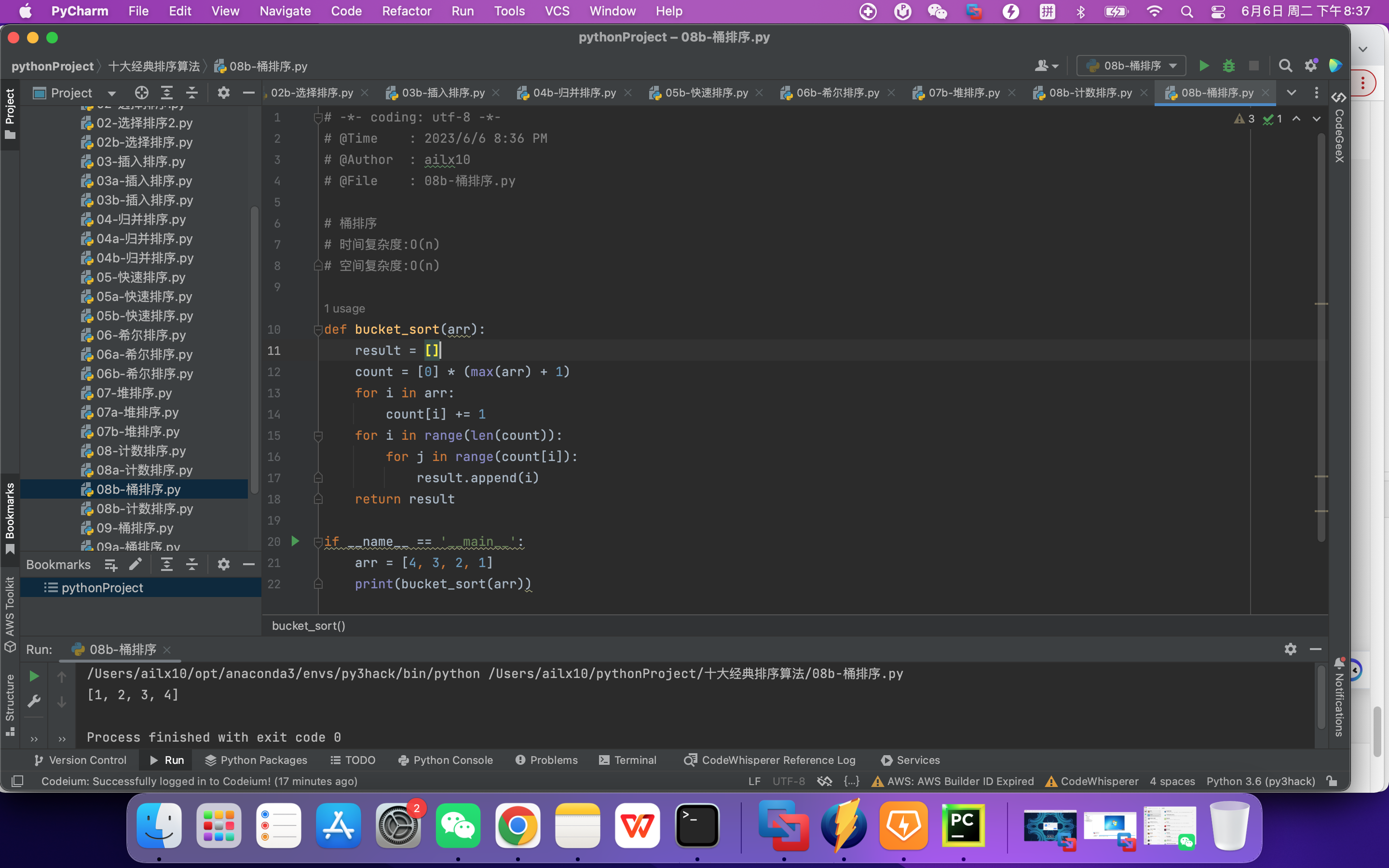Open the run configuration dropdown 08b-桶排序
Viewport: 1389px width, 868px height.
(1130, 66)
